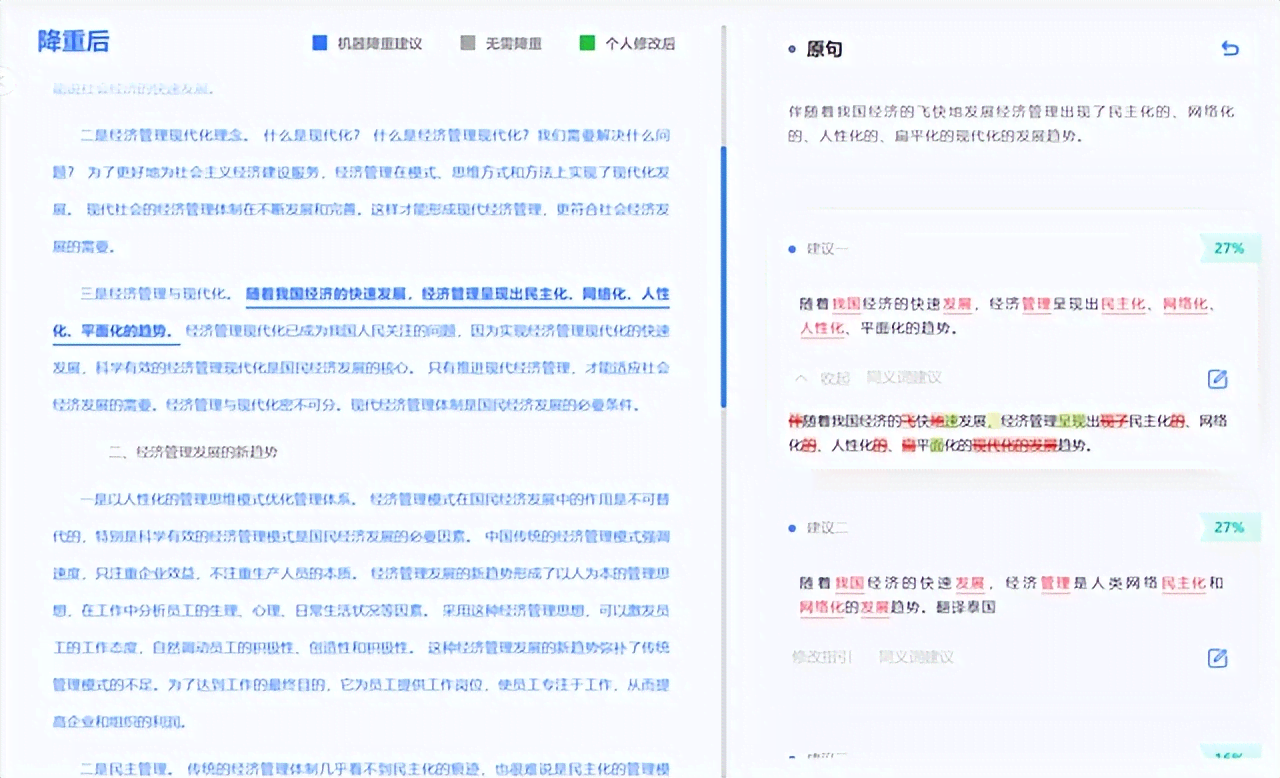Click the blue 机器降重建议 legend swatch

[x=320, y=43]
